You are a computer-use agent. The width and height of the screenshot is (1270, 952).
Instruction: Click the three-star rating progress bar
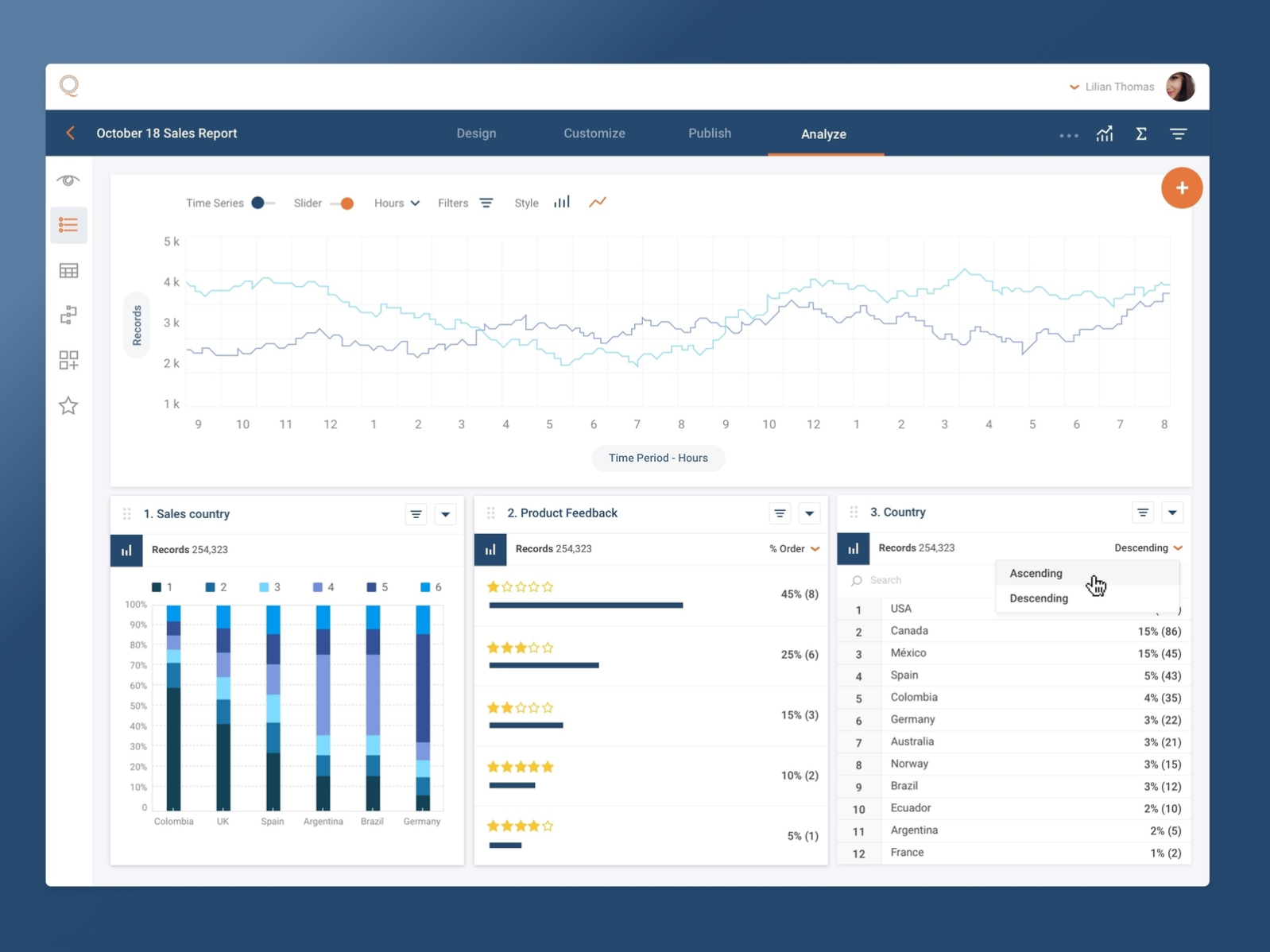click(544, 665)
